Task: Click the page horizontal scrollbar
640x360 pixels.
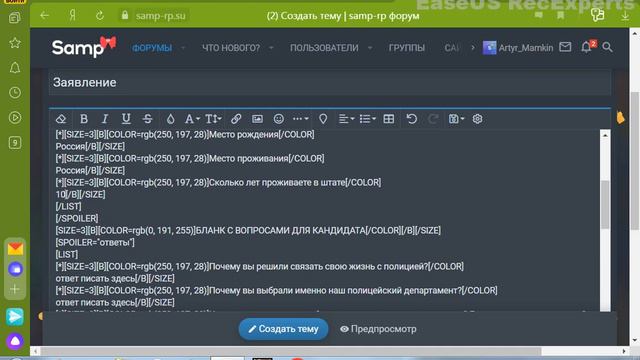Action: click(291, 351)
